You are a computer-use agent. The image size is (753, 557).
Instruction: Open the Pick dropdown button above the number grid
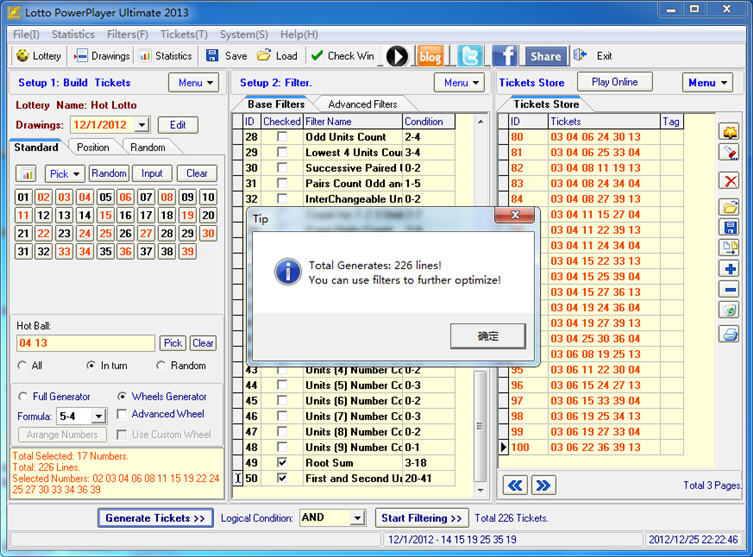pyautogui.click(x=65, y=173)
